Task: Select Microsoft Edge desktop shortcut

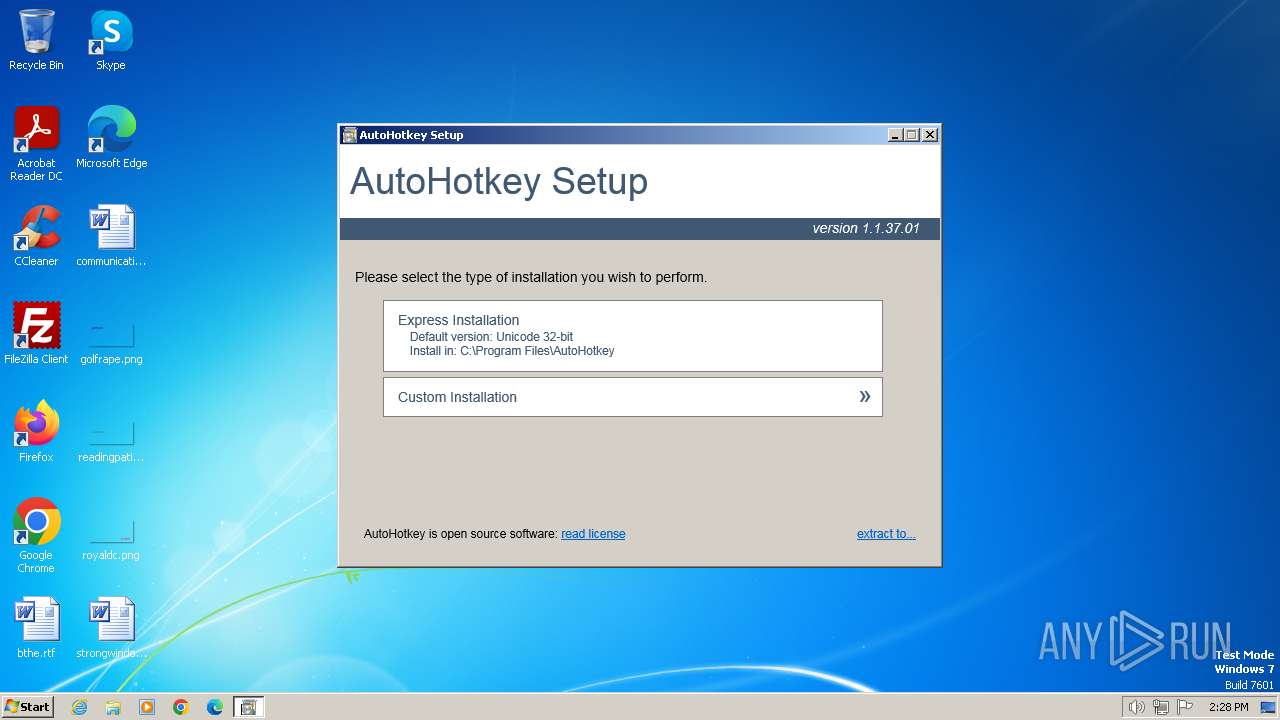Action: click(111, 138)
